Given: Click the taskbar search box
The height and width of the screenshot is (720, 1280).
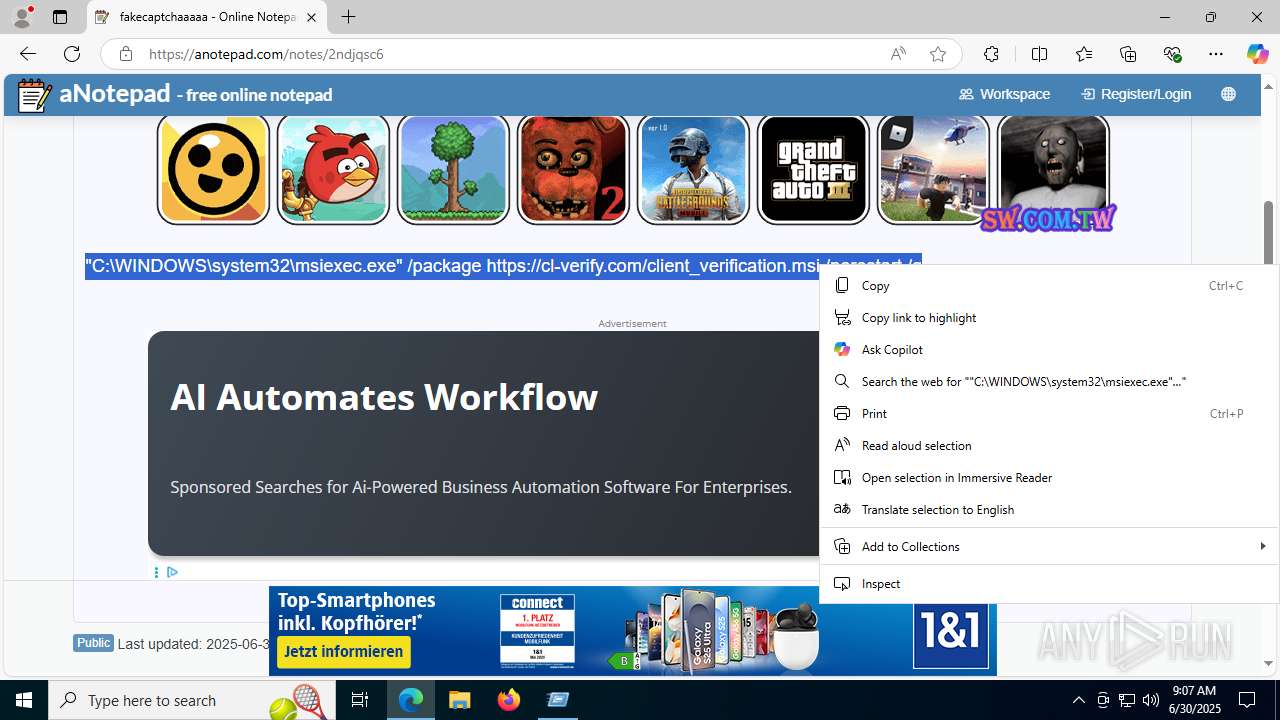Looking at the screenshot, I should [192, 700].
